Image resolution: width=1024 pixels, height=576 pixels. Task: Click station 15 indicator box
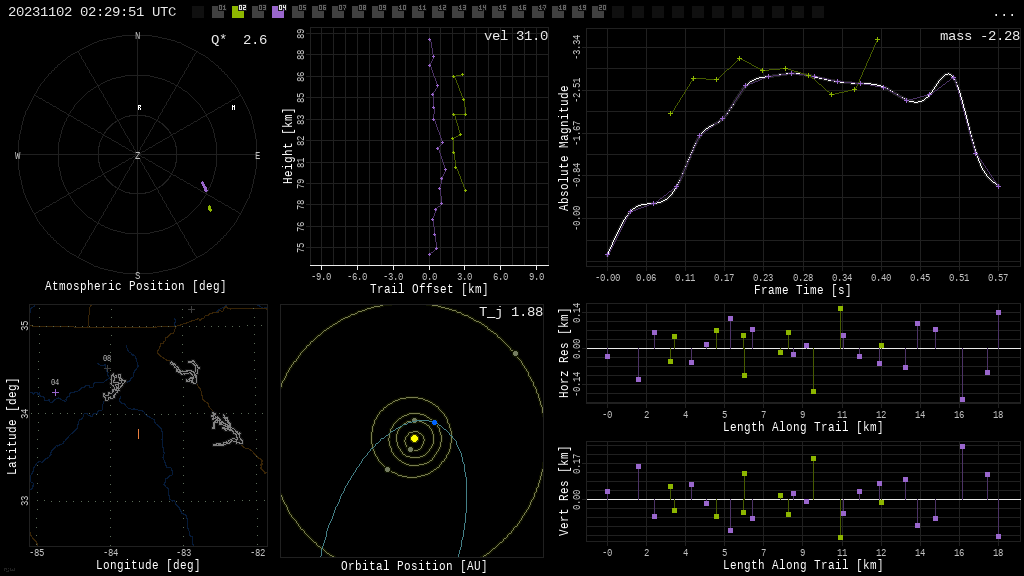pos(498,12)
